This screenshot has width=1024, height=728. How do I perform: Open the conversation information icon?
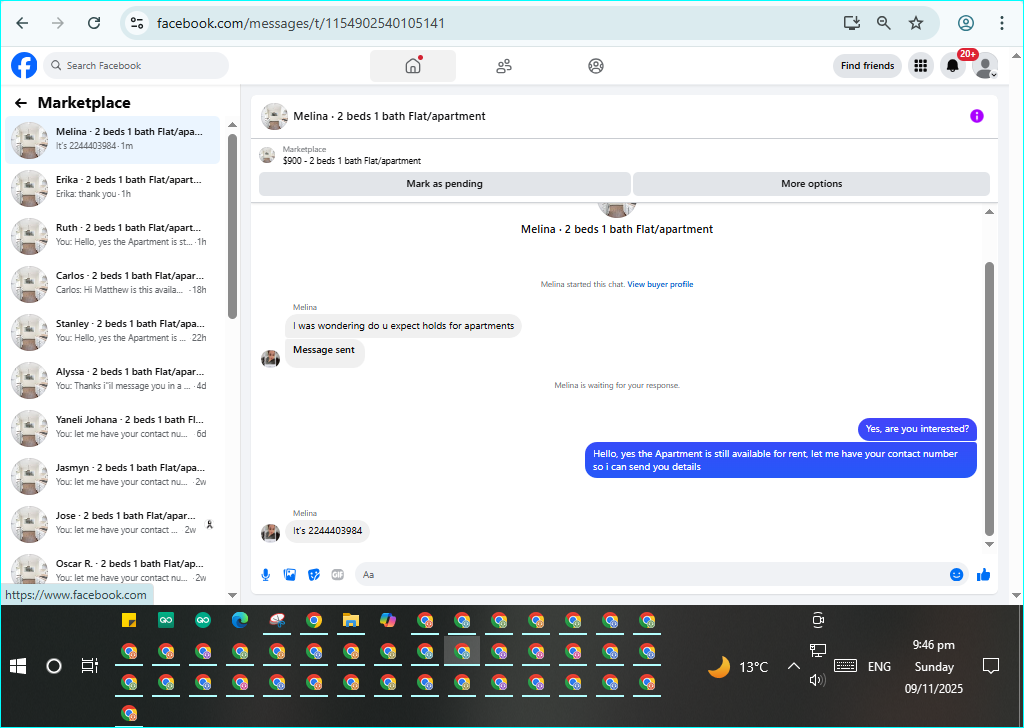976,116
